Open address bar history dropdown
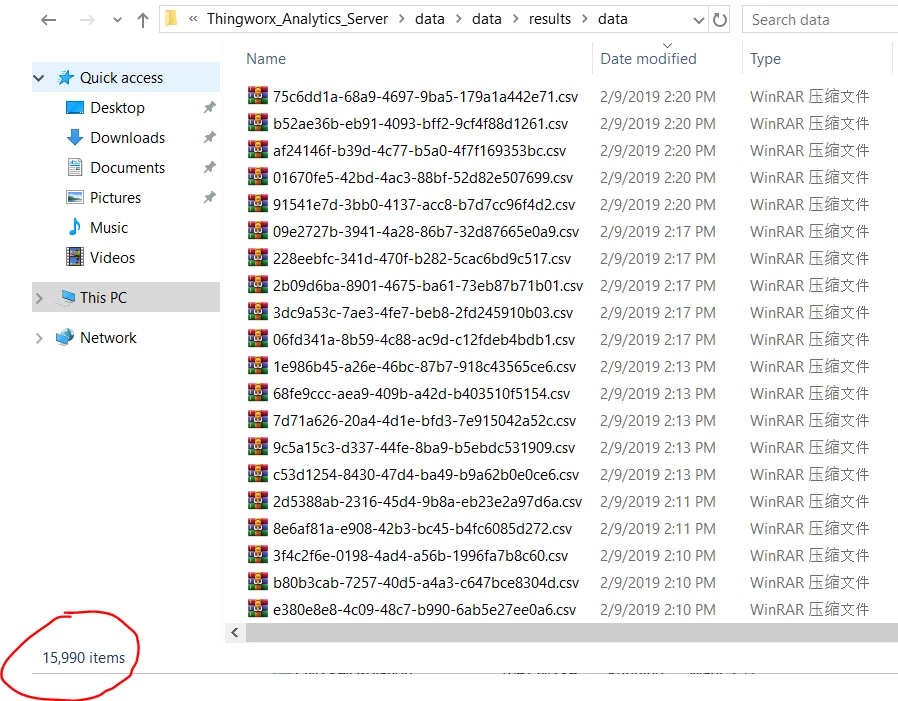Screen dimensions: 898x701 pyautogui.click(x=699, y=21)
